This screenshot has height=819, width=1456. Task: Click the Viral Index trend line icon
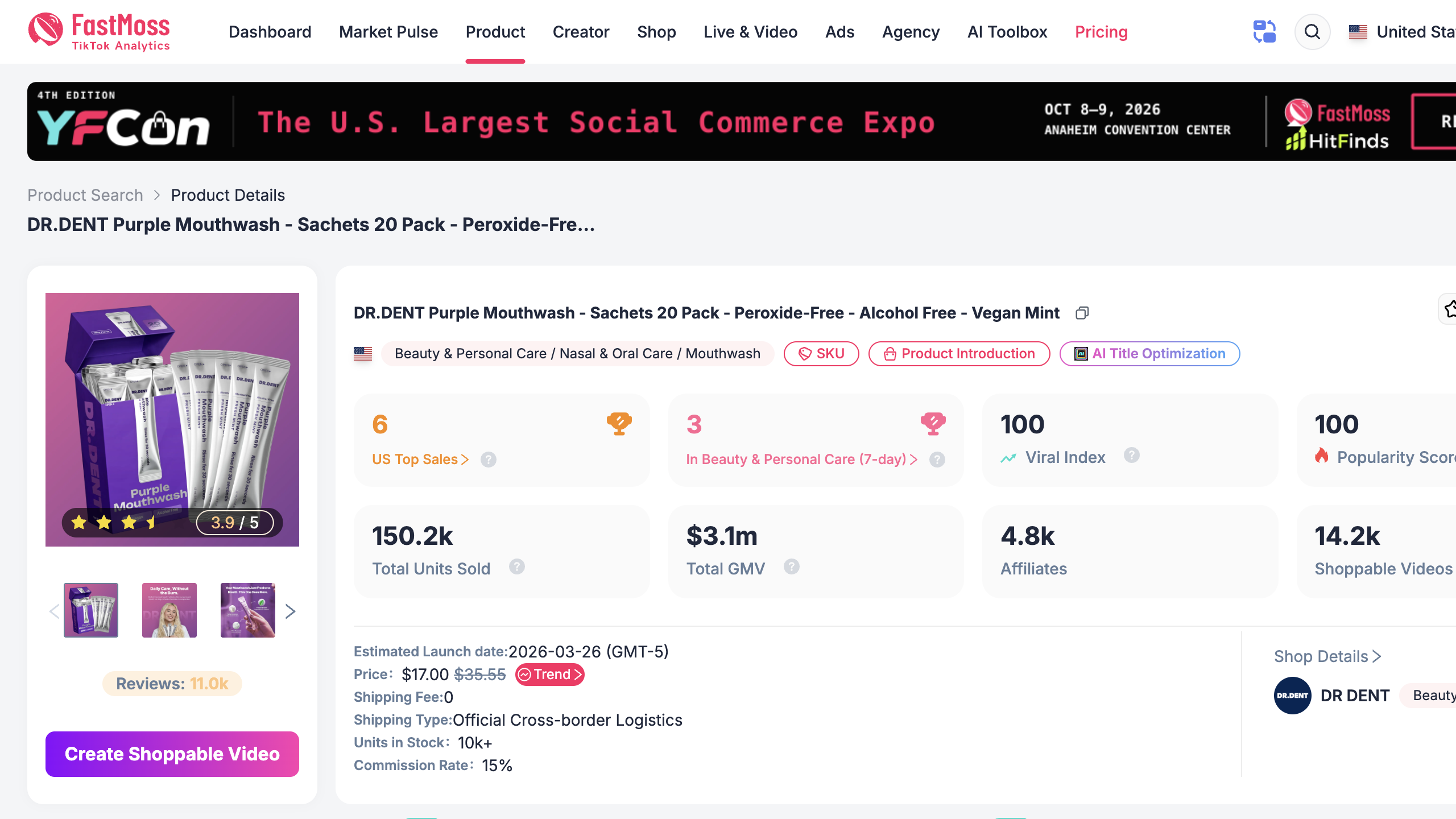(1008, 458)
